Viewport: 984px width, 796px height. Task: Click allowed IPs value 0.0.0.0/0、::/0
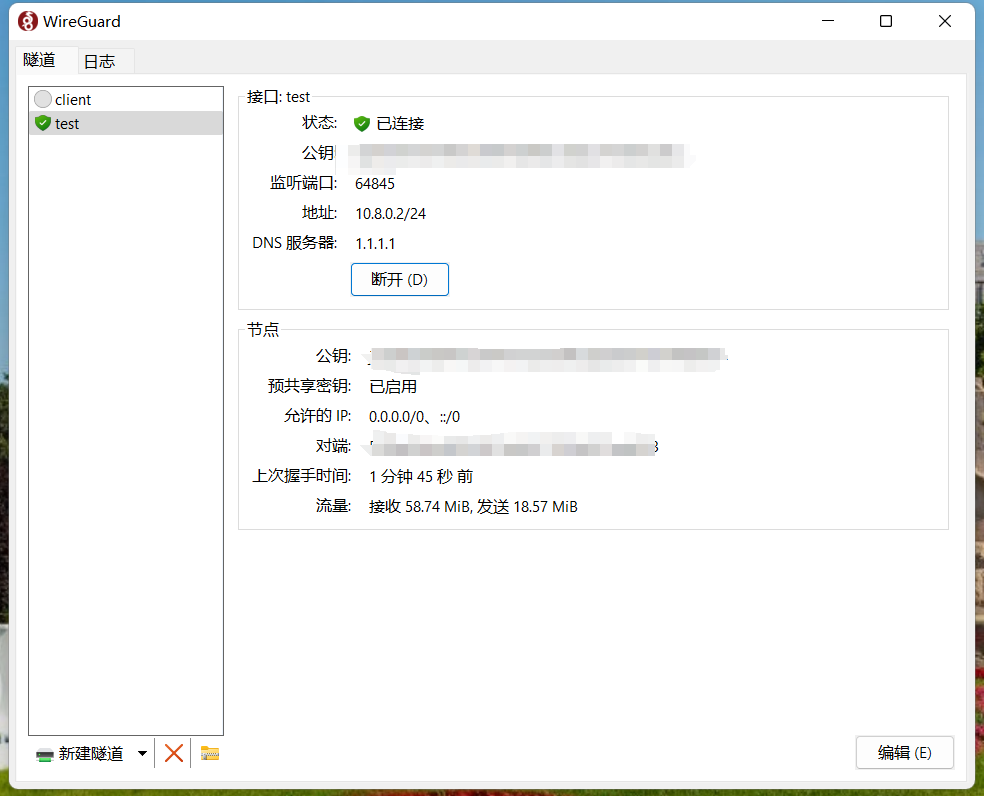pos(414,417)
